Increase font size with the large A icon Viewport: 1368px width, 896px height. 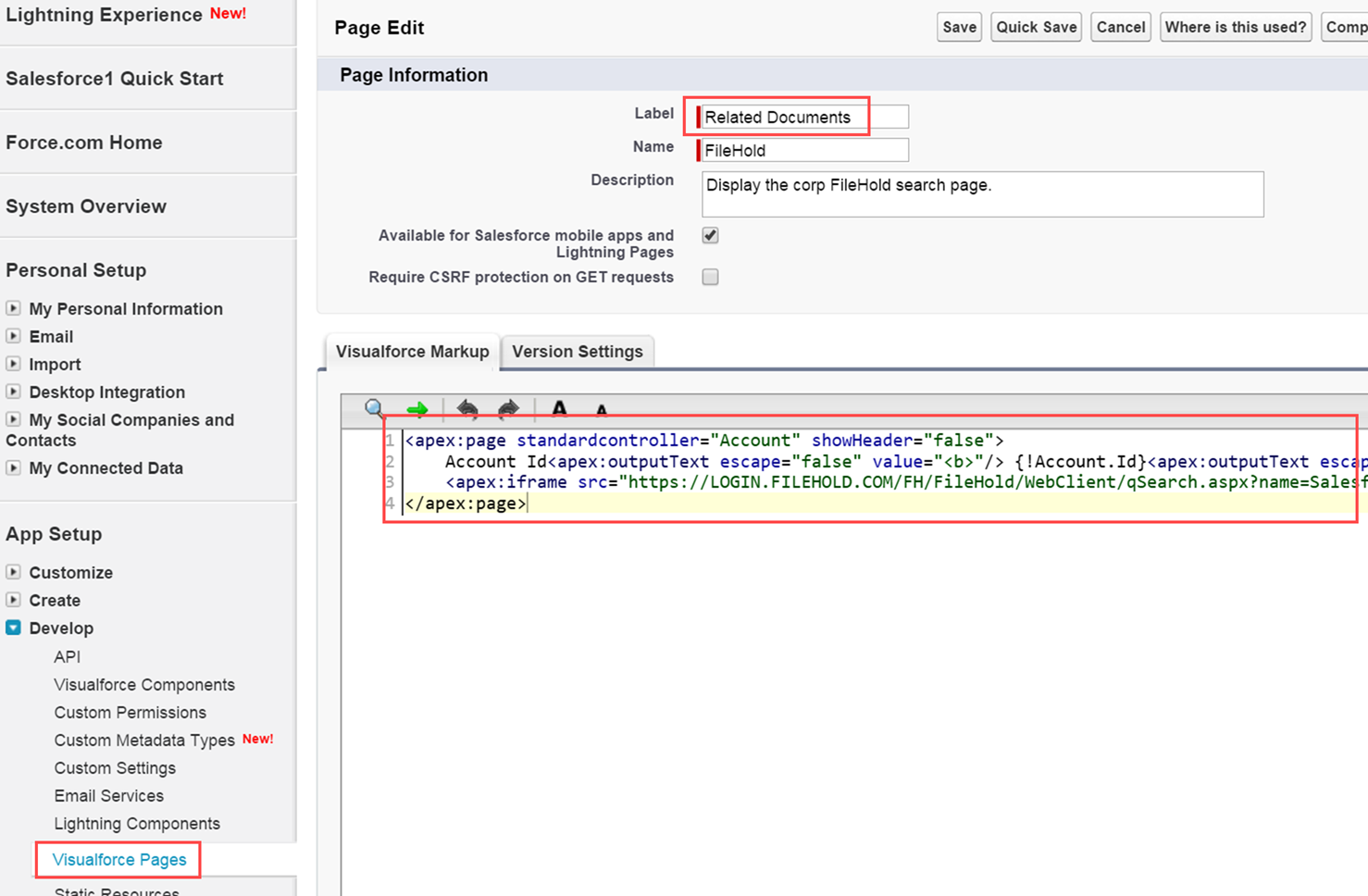559,408
